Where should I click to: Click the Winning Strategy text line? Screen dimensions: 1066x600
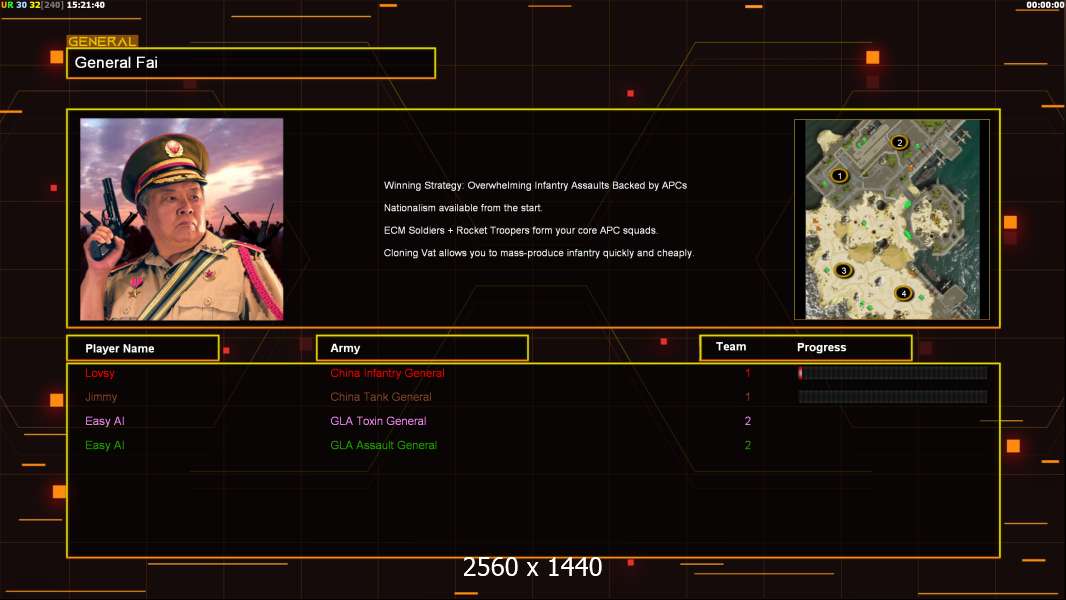(x=535, y=186)
